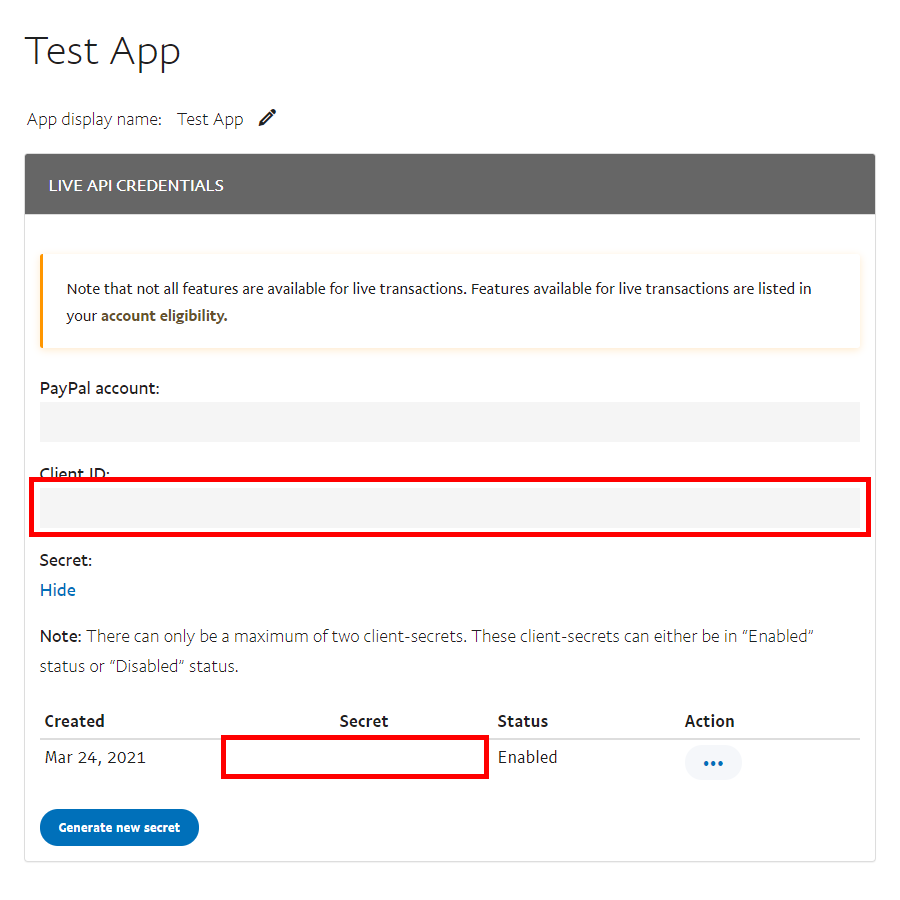Click the Test App page title
The height and width of the screenshot is (900, 900).
(103, 50)
